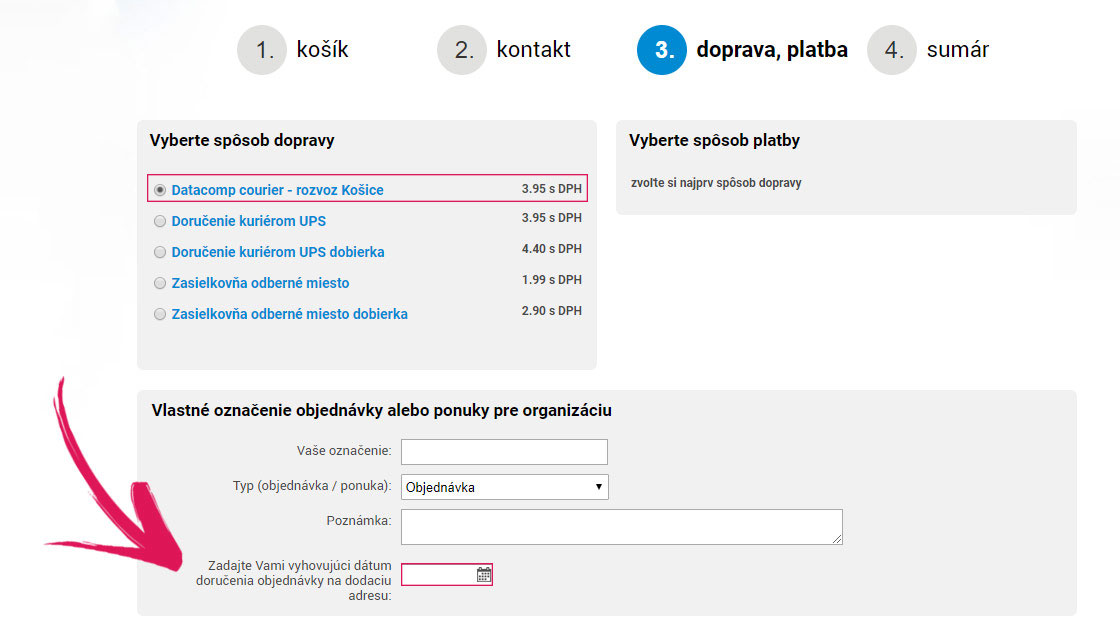Select Doručenie kuriérom UPS radio button
Screen dimensions: 1120x624
coord(160,221)
